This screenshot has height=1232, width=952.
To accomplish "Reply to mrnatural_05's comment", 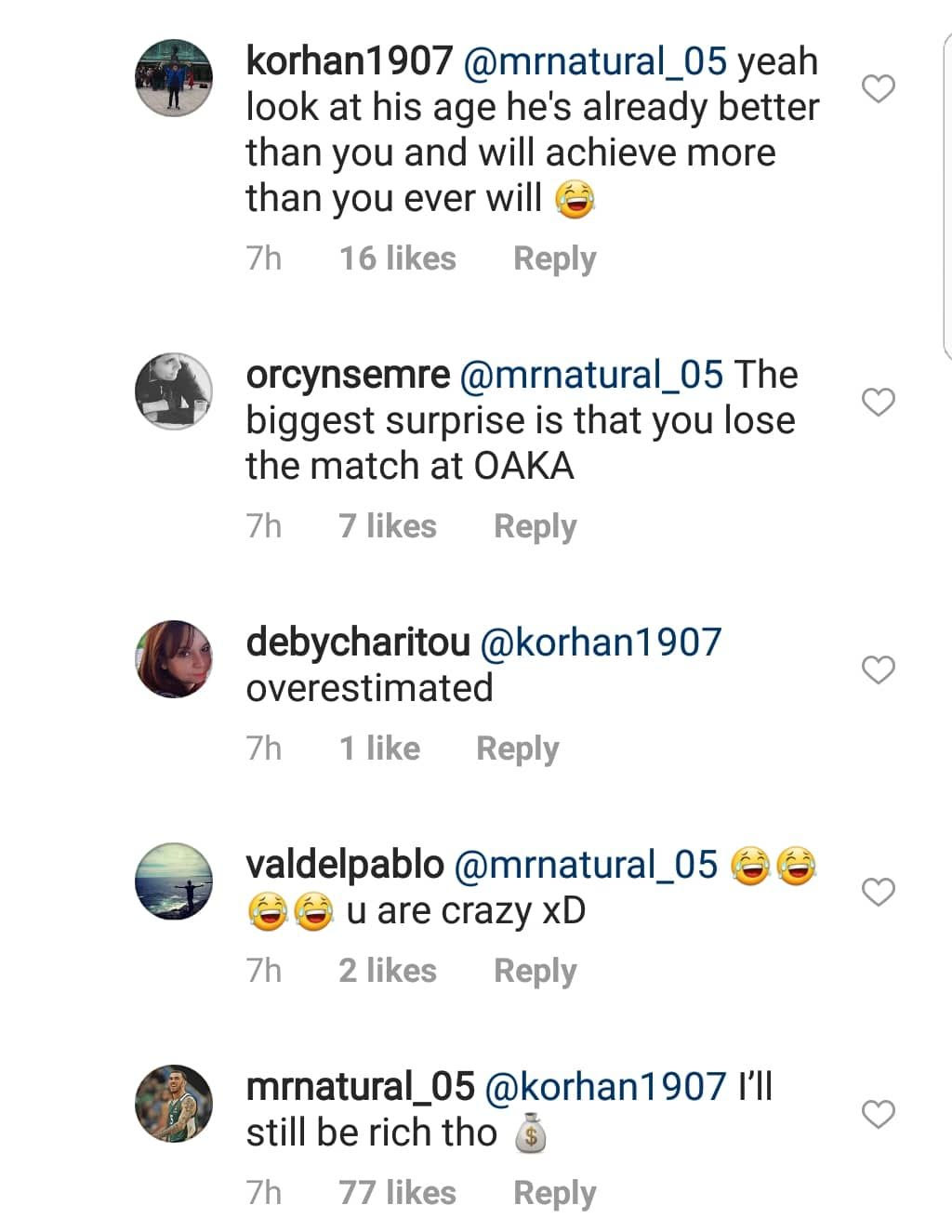I will 554,1193.
